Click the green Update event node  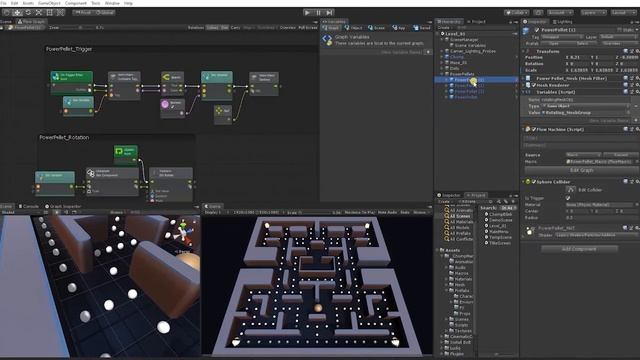[x=125, y=154]
